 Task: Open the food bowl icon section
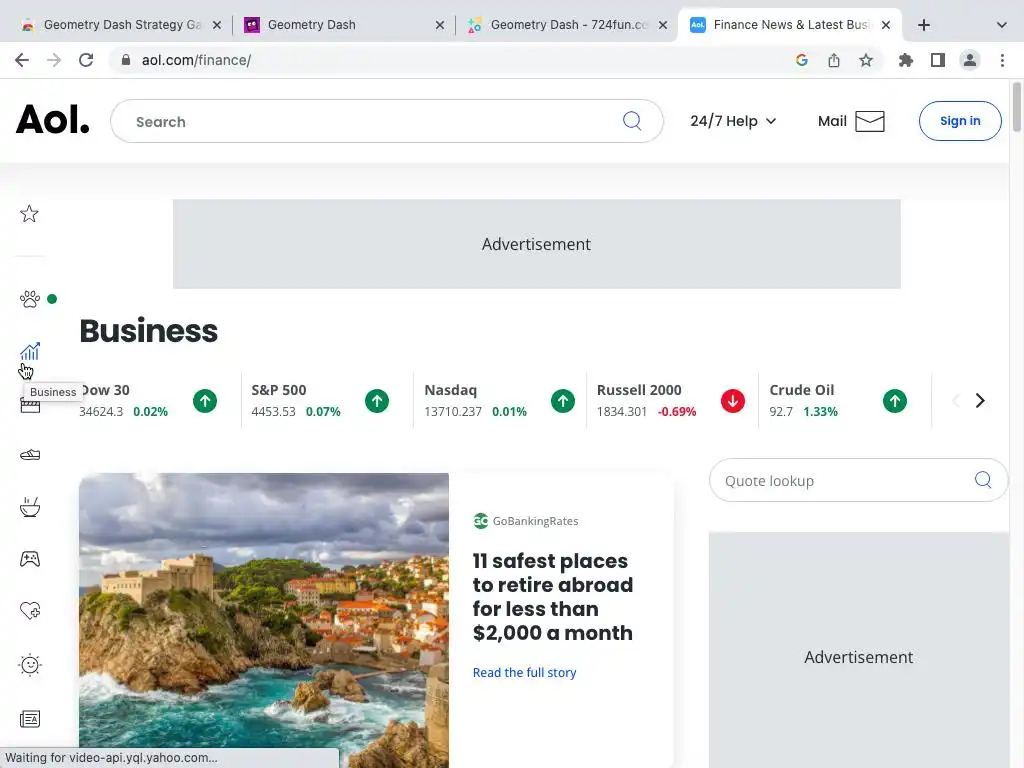30,508
